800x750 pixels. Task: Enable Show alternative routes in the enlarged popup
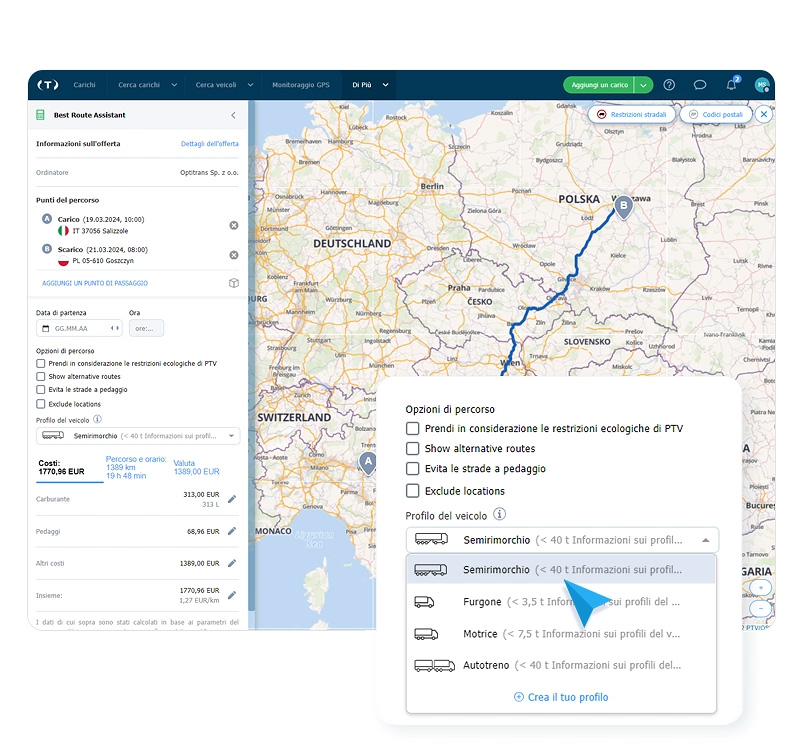412,448
